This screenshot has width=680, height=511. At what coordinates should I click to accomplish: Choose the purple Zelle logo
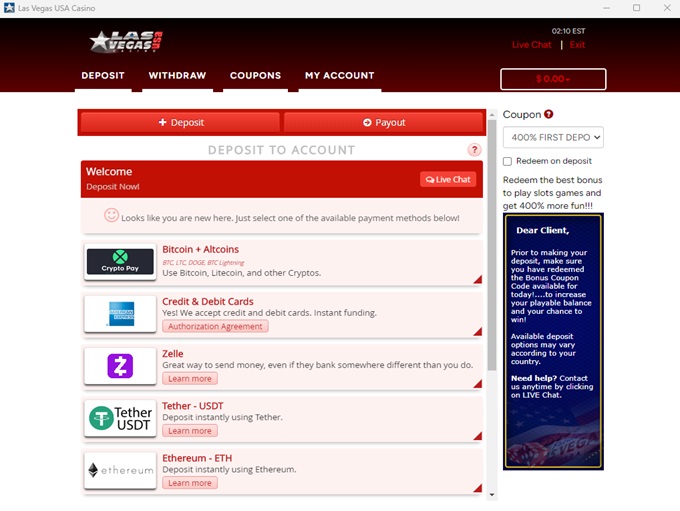(120, 366)
